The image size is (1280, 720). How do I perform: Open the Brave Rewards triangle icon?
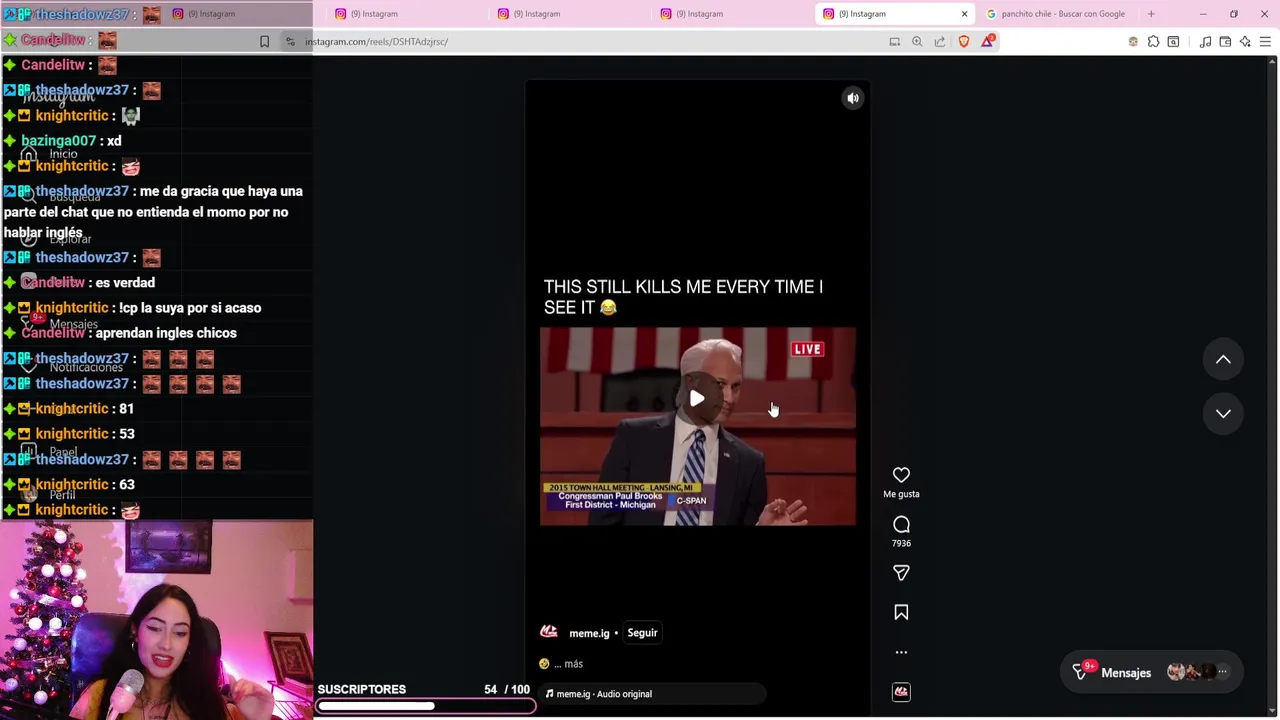tap(988, 41)
